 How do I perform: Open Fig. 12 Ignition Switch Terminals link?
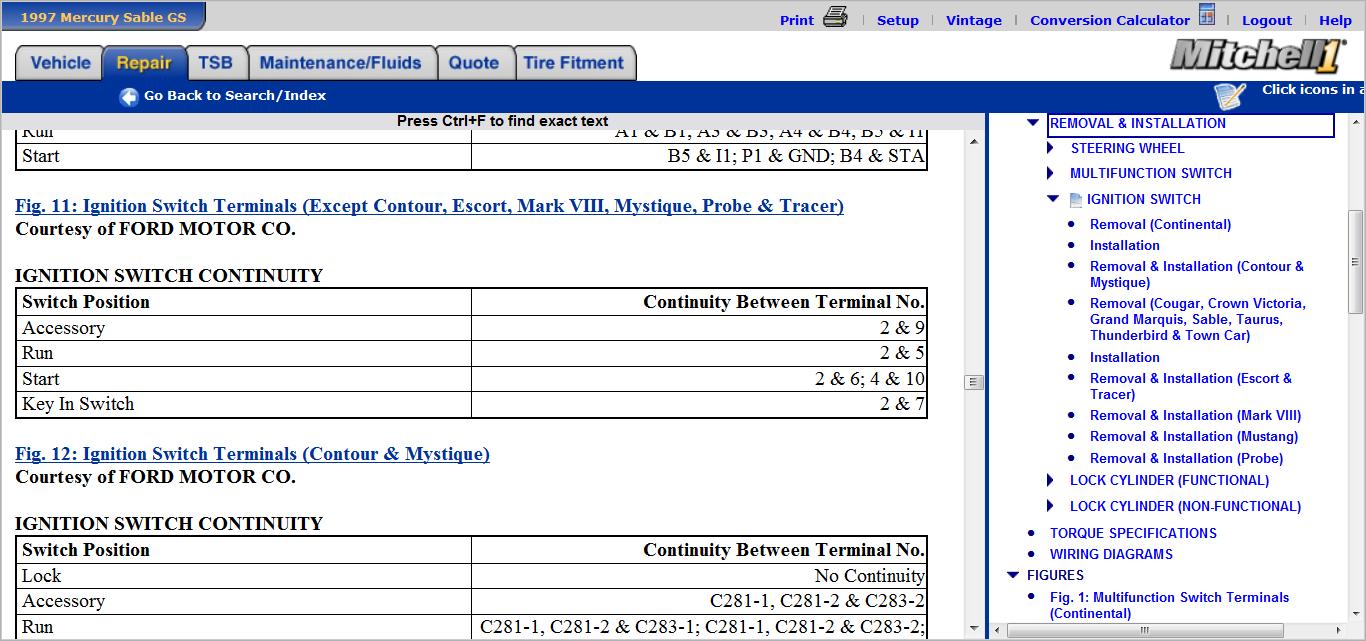[252, 454]
